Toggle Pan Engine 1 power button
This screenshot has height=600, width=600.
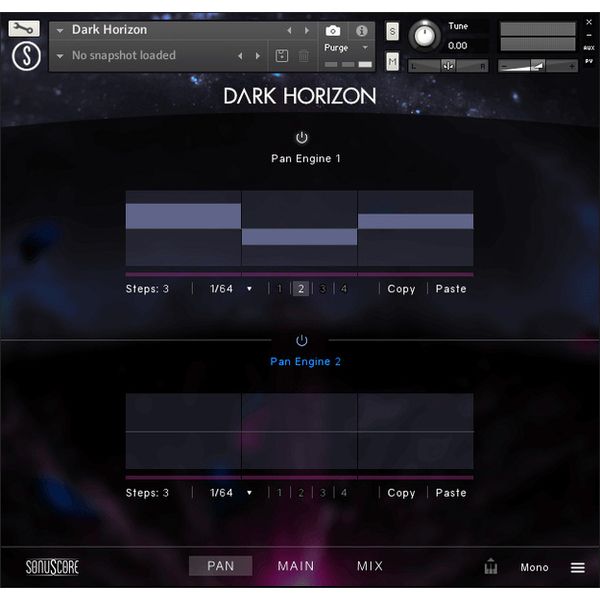point(302,137)
